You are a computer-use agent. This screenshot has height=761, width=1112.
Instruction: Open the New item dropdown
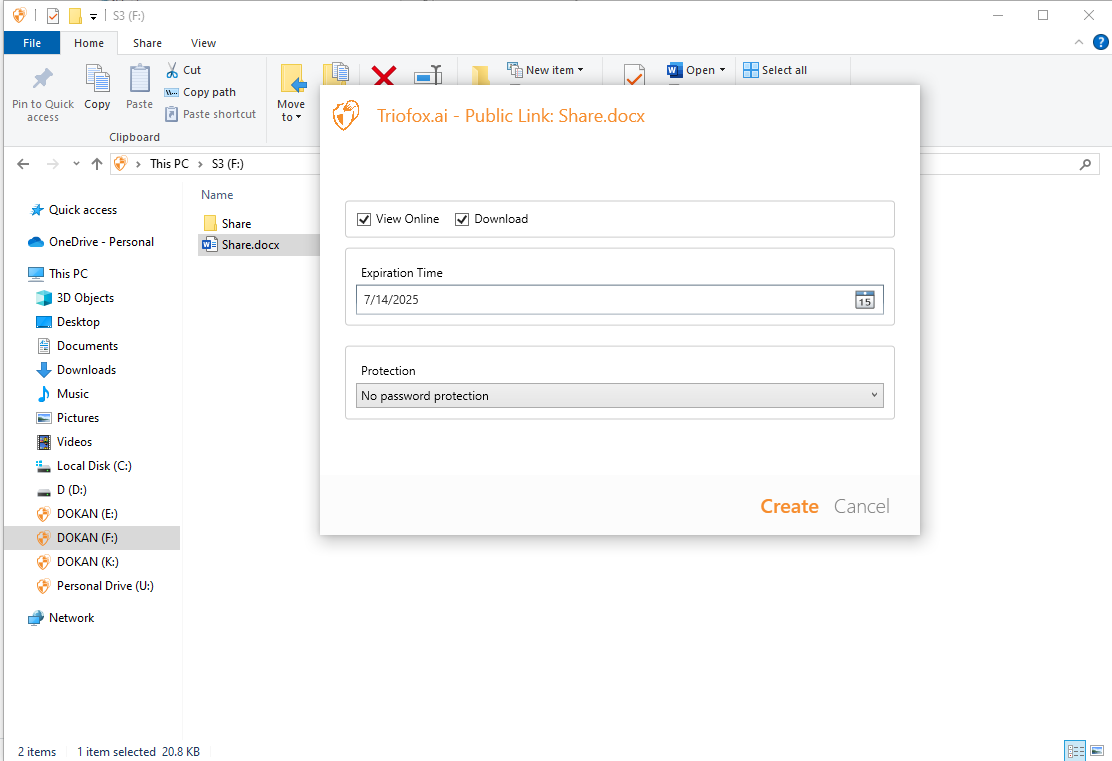click(545, 70)
